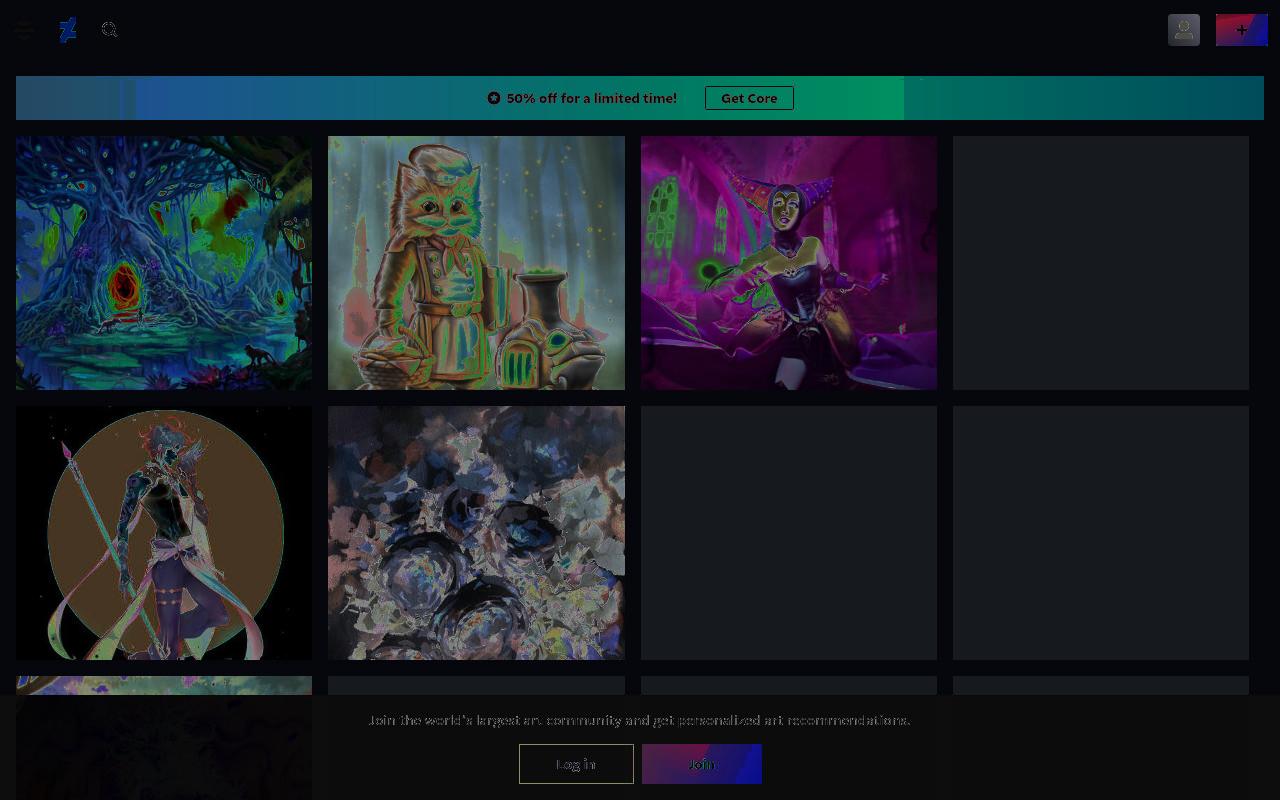Open the user profile avatar icon
The image size is (1280, 800).
point(1184,30)
